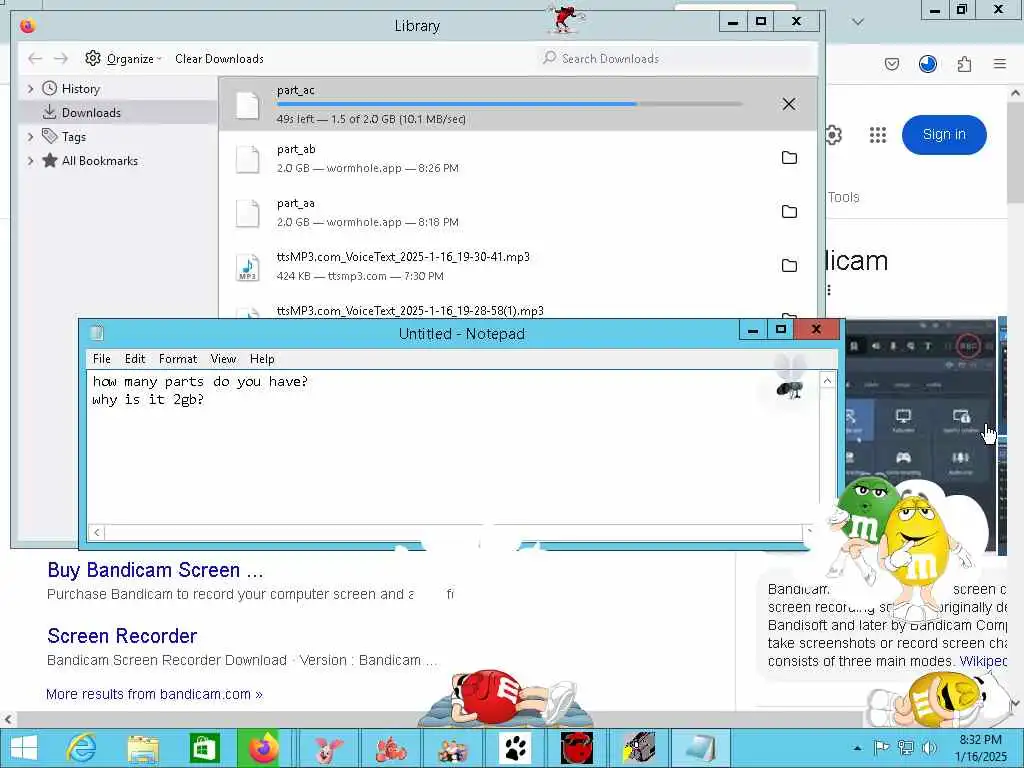Click Notepad horizontal scrollbar left arrow

(97, 532)
